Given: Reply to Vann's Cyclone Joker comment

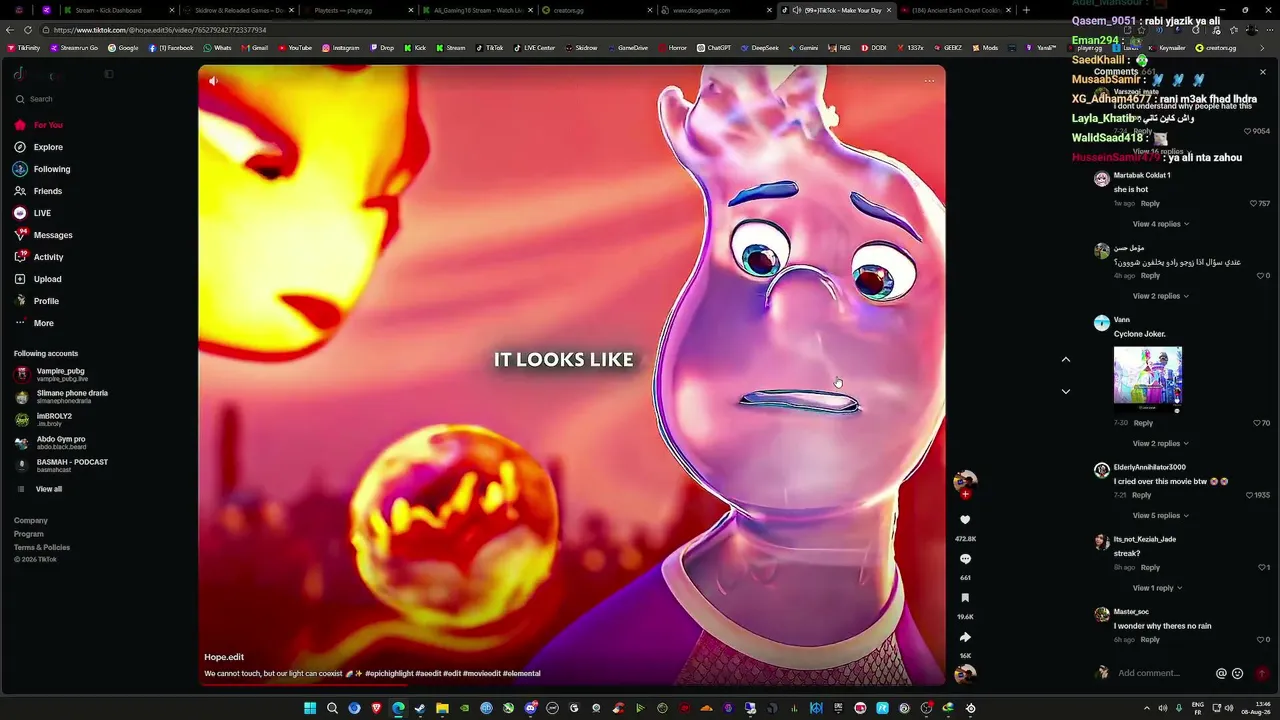Looking at the screenshot, I should tap(1143, 423).
